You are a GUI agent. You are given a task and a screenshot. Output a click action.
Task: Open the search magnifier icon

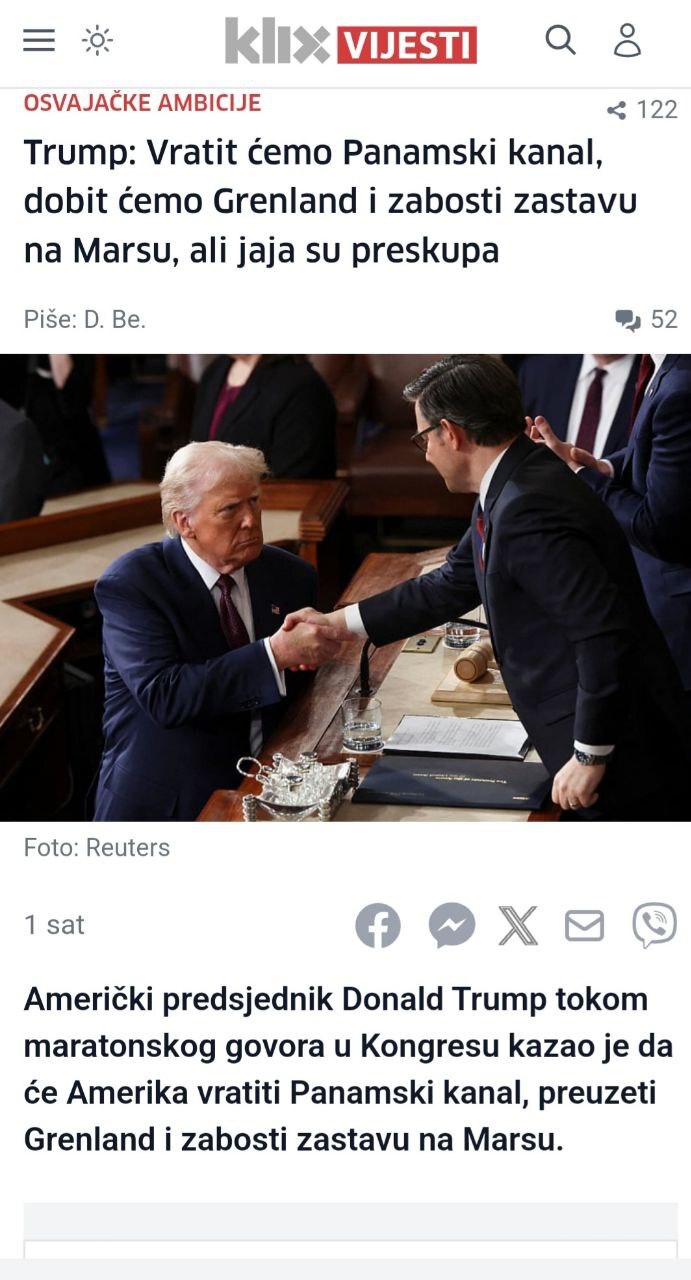[x=560, y=40]
